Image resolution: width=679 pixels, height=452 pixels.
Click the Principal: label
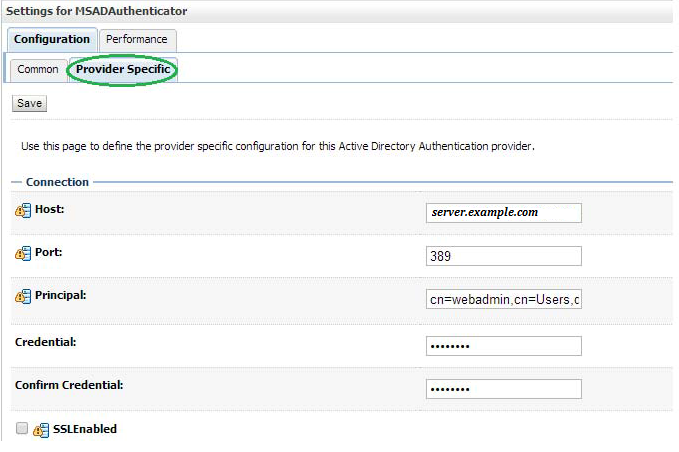tap(61, 295)
